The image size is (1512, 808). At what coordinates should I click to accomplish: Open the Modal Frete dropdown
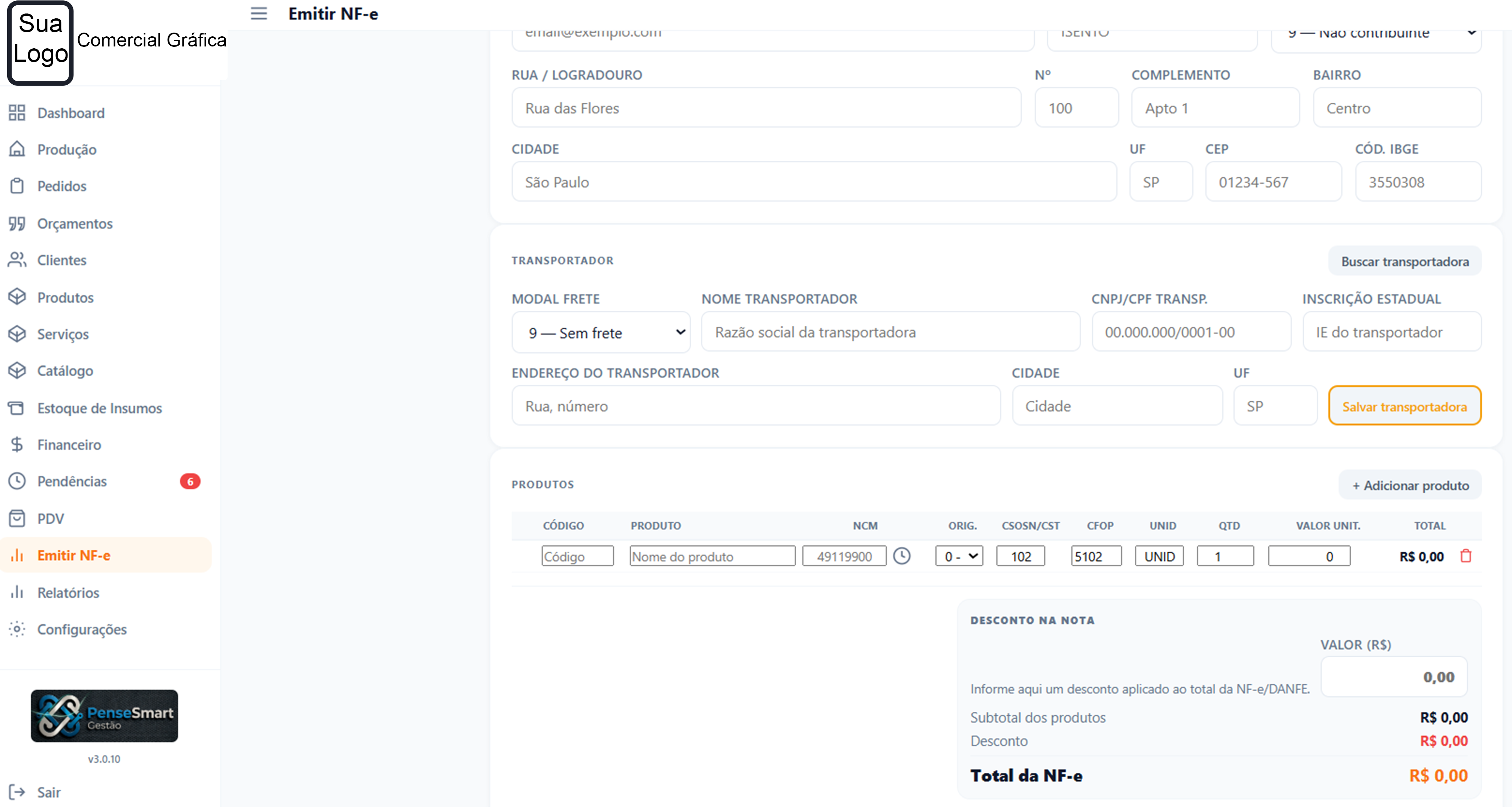click(601, 333)
